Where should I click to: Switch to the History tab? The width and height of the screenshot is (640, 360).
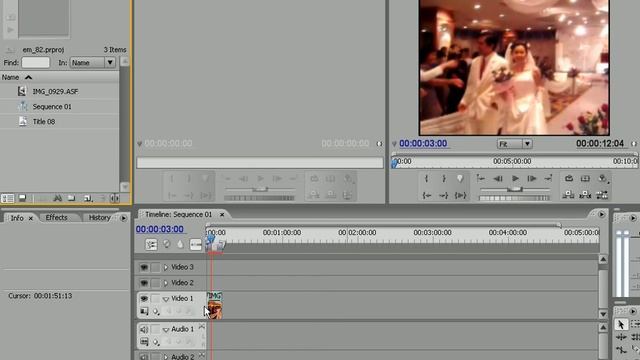point(99,218)
